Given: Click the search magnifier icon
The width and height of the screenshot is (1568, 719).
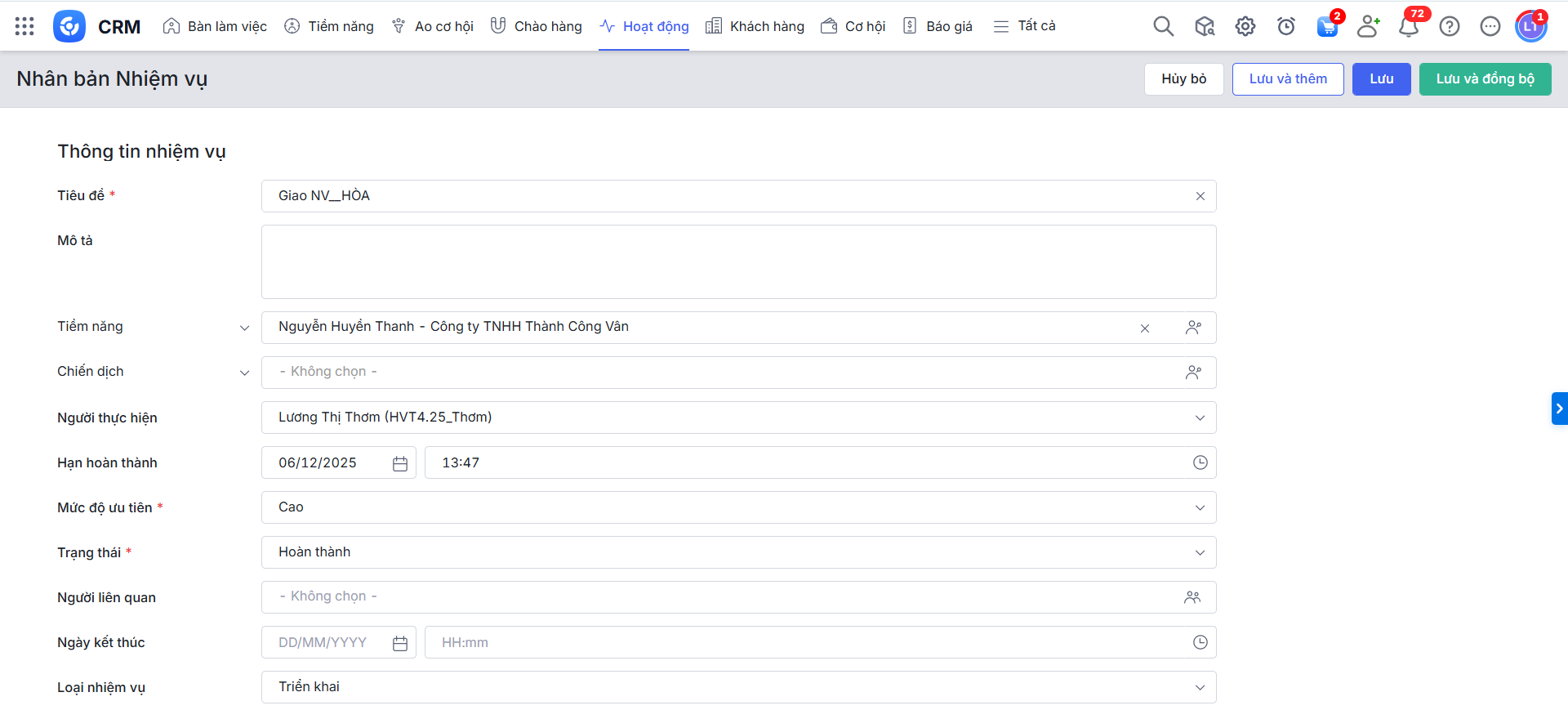Looking at the screenshot, I should (x=1163, y=26).
